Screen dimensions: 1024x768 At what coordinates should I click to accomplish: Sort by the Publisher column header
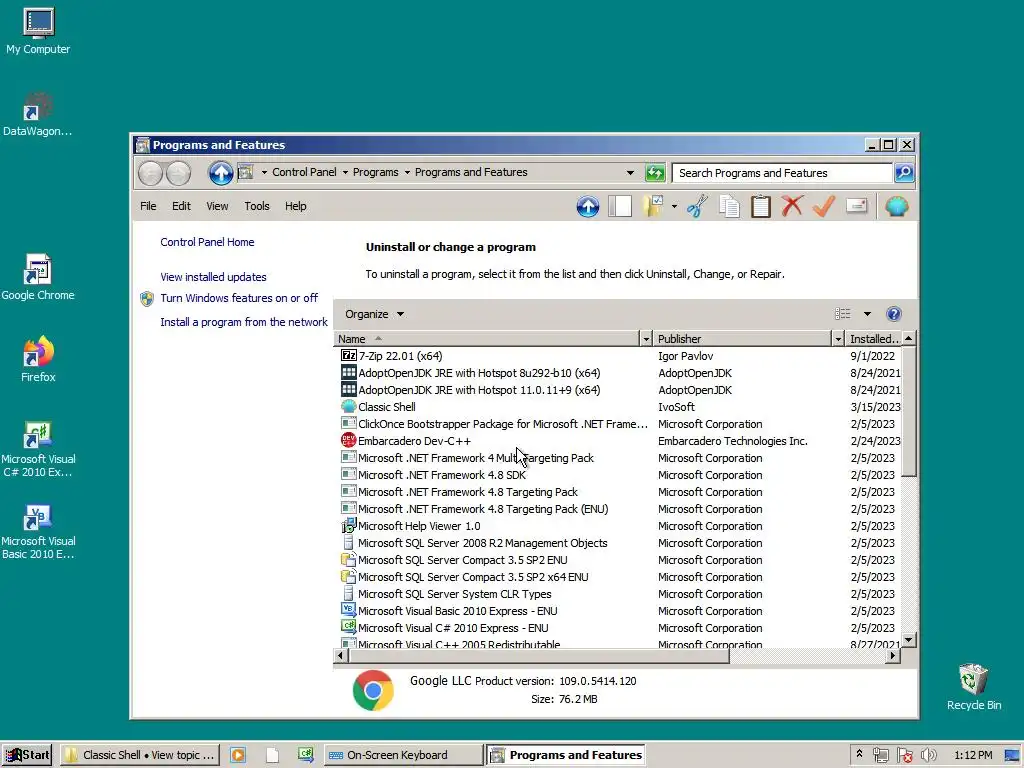tap(743, 339)
